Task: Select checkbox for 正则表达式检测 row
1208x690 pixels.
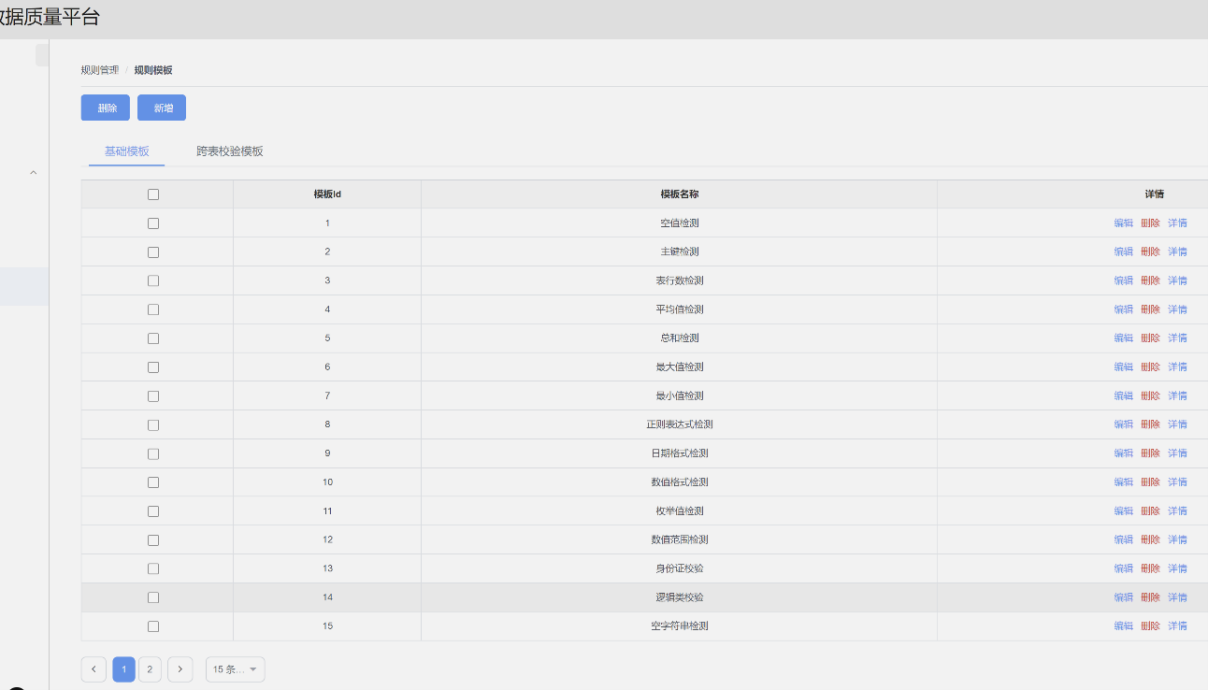Action: pyautogui.click(x=153, y=425)
